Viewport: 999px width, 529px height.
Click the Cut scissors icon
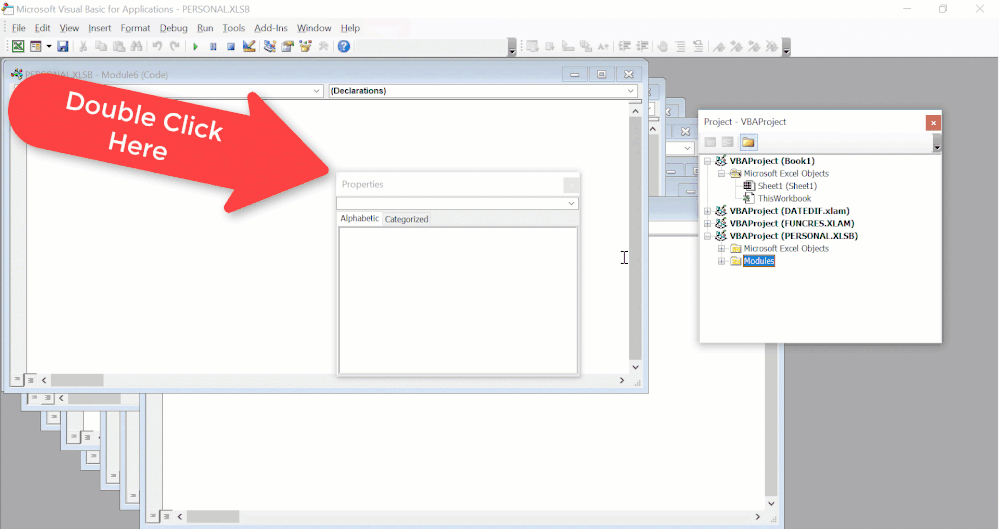click(83, 47)
